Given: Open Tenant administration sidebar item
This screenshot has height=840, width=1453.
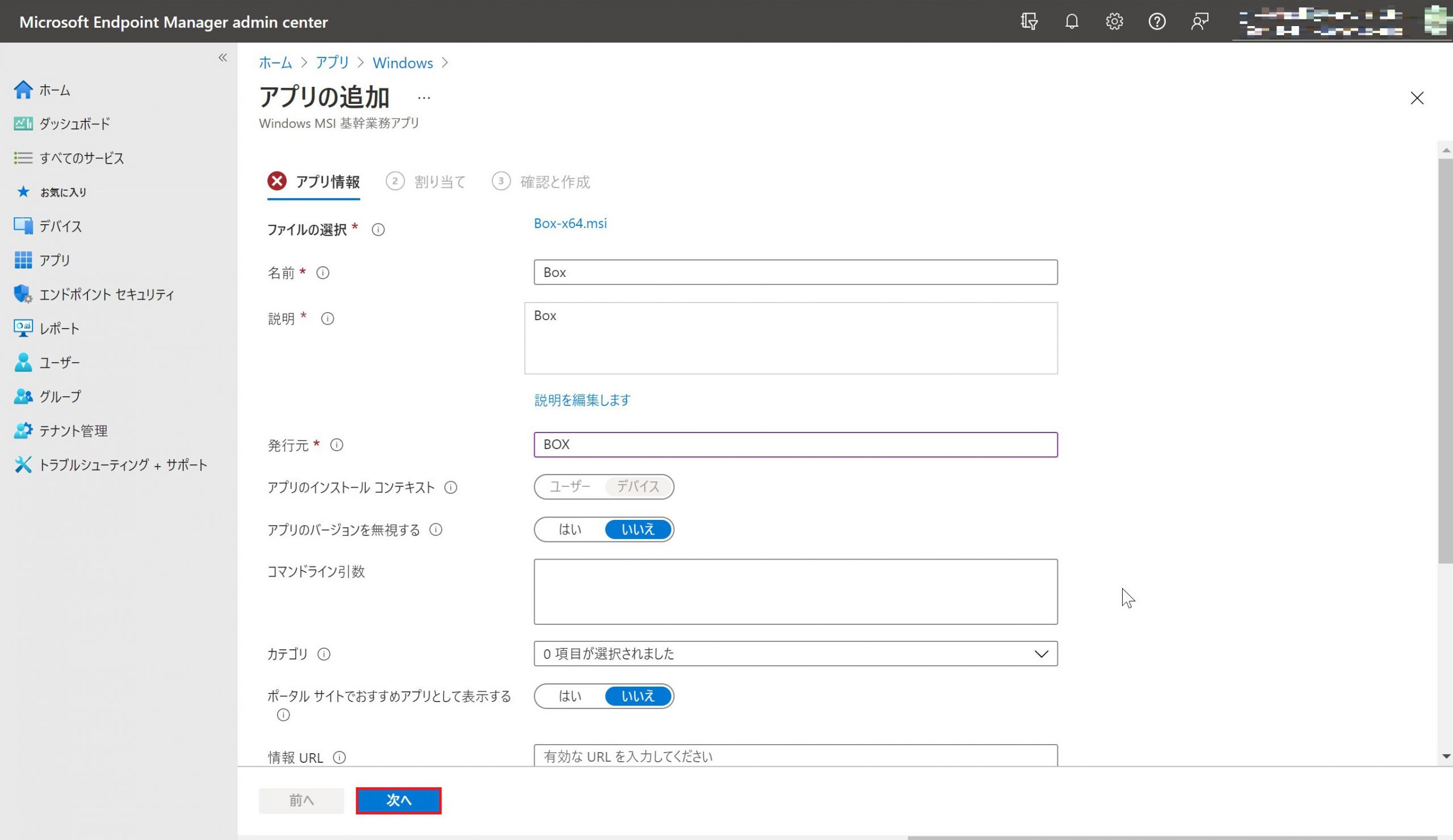Looking at the screenshot, I should 73,431.
